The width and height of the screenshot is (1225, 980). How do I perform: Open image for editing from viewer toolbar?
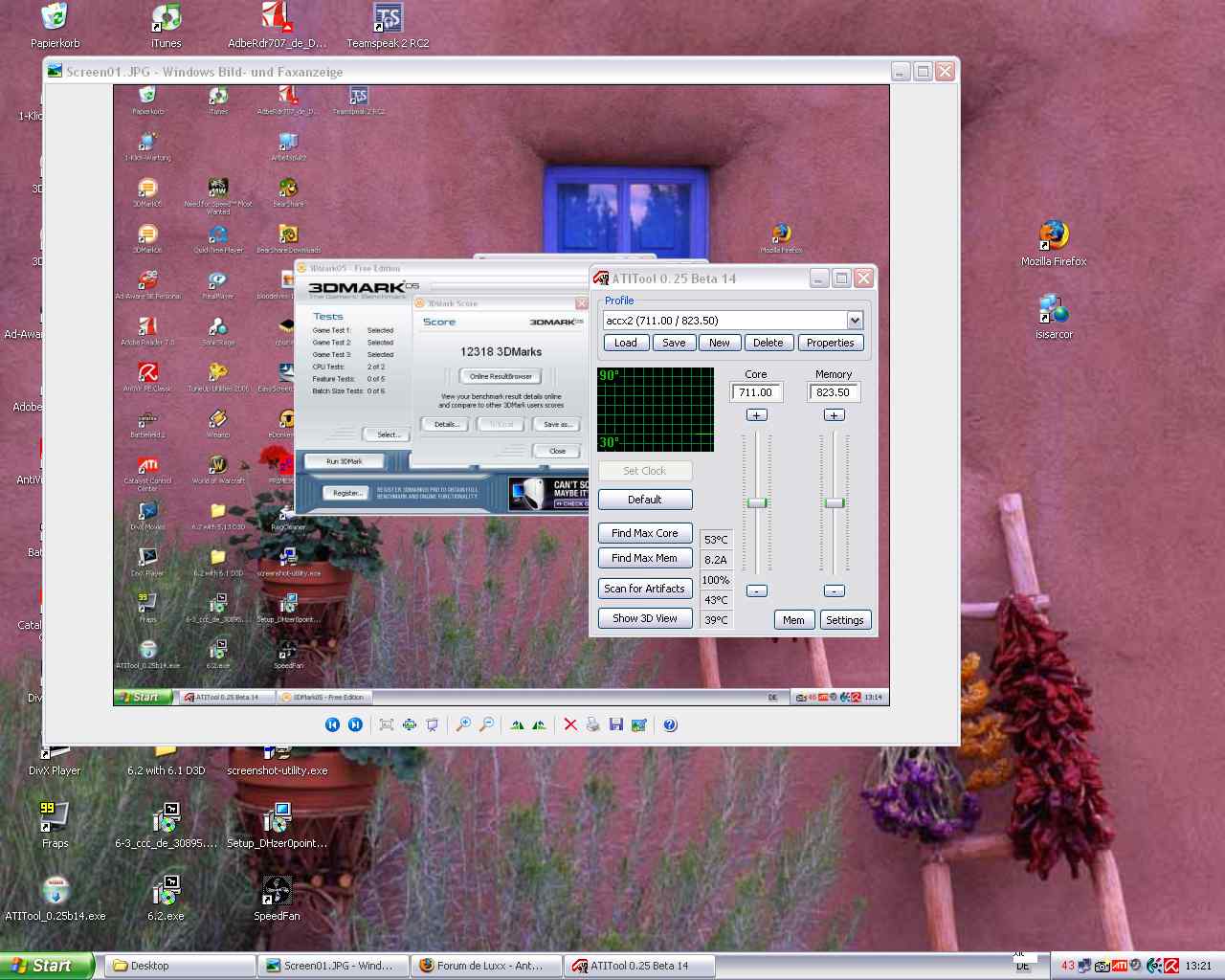click(x=639, y=724)
